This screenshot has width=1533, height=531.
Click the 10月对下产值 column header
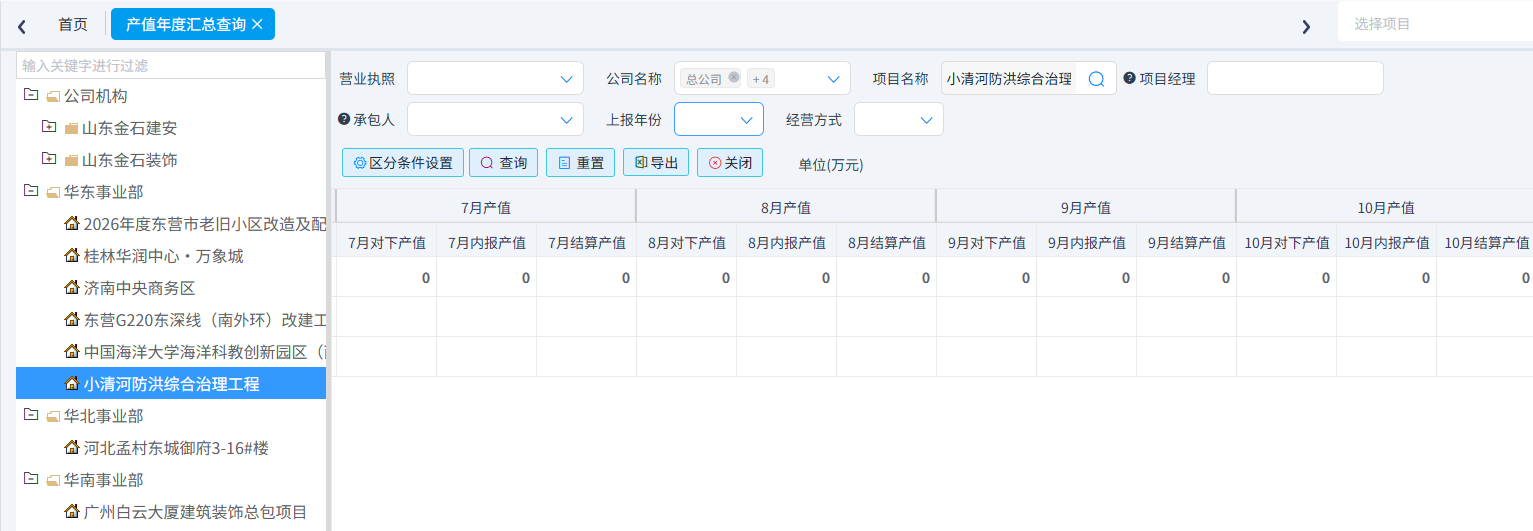1286,242
